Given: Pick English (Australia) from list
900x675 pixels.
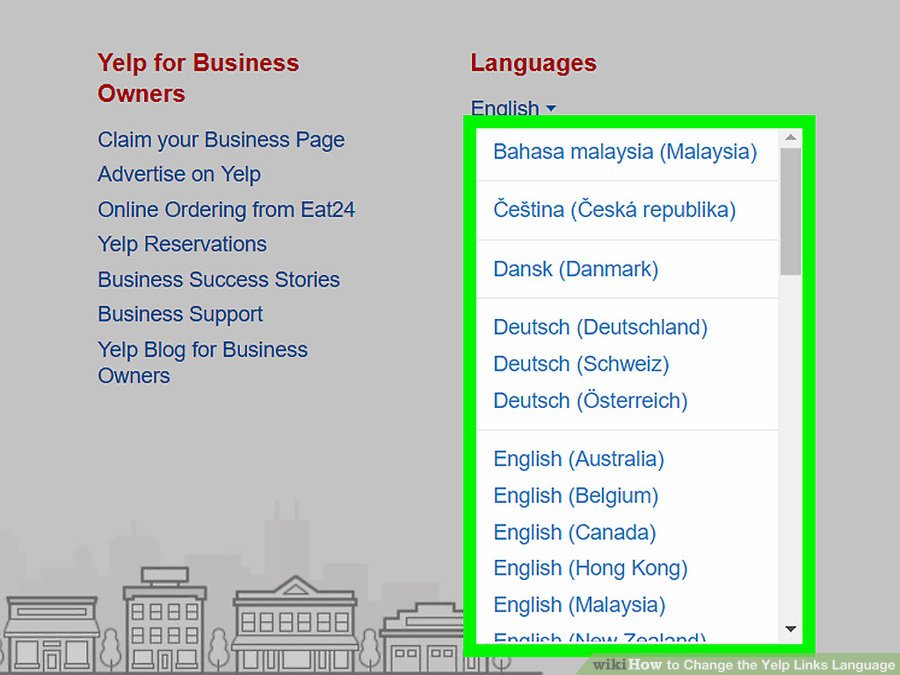Looking at the screenshot, I should pos(579,459).
